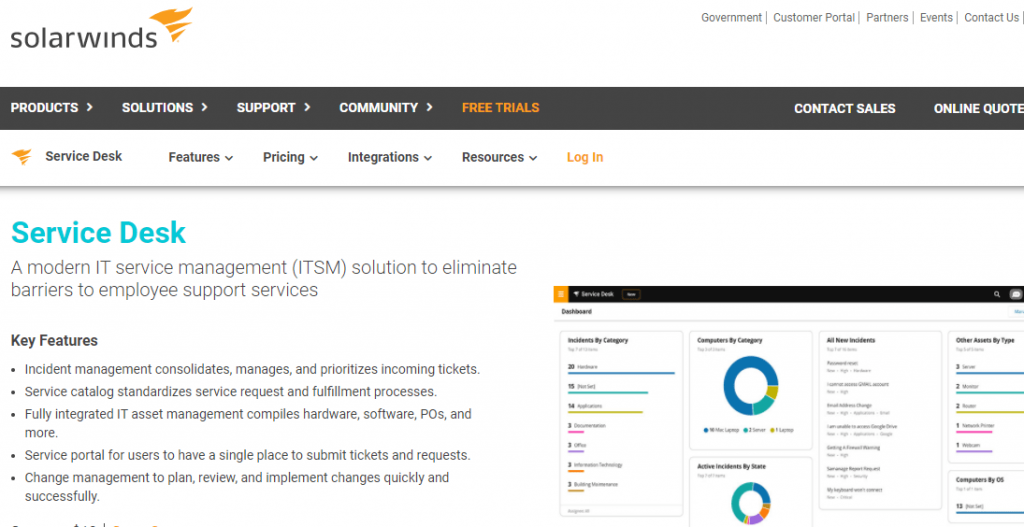Click the Incidents By Category card title
The image size is (1024, 527).
point(598,340)
